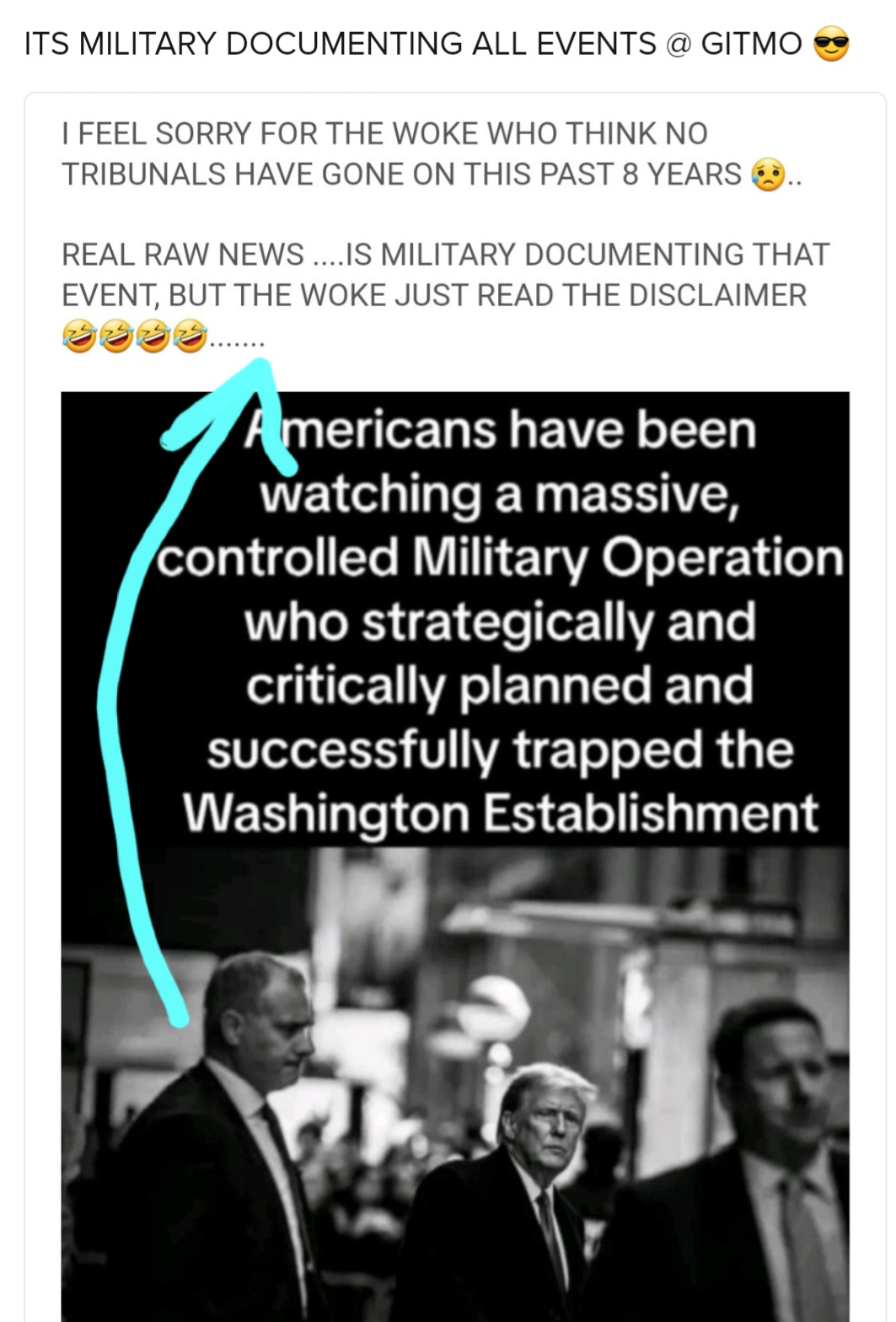This screenshot has width=896, height=1322.
Task: Click the word DISCLAIMER in the post
Action: coord(718,295)
